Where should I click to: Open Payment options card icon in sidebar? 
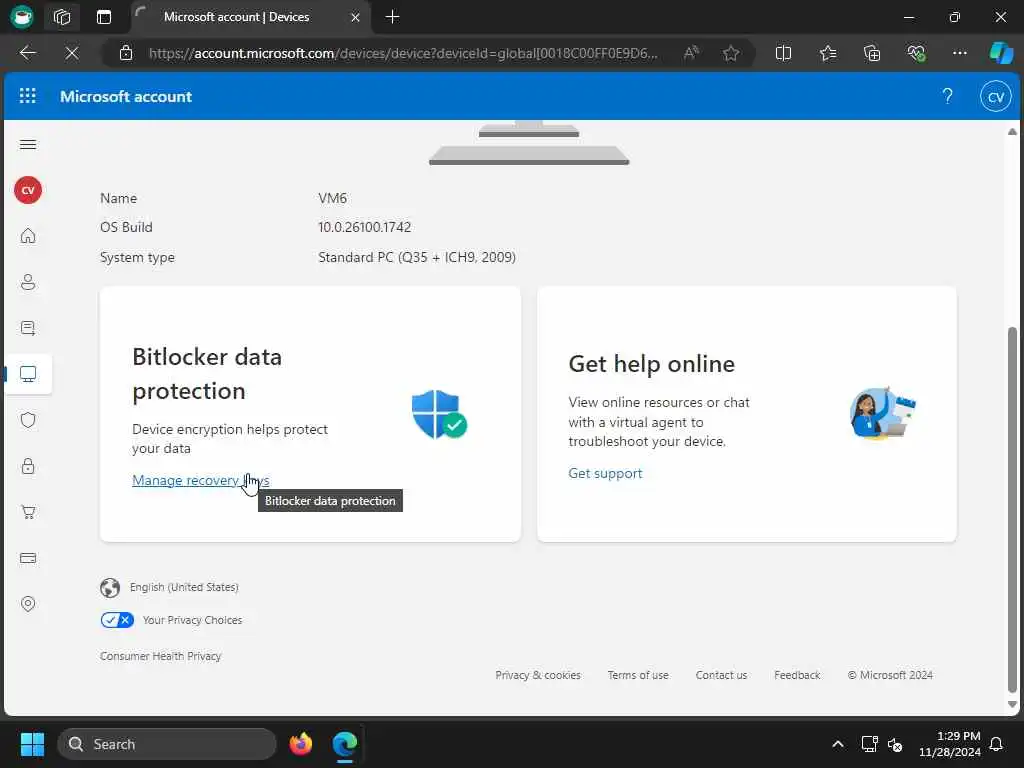click(28, 558)
